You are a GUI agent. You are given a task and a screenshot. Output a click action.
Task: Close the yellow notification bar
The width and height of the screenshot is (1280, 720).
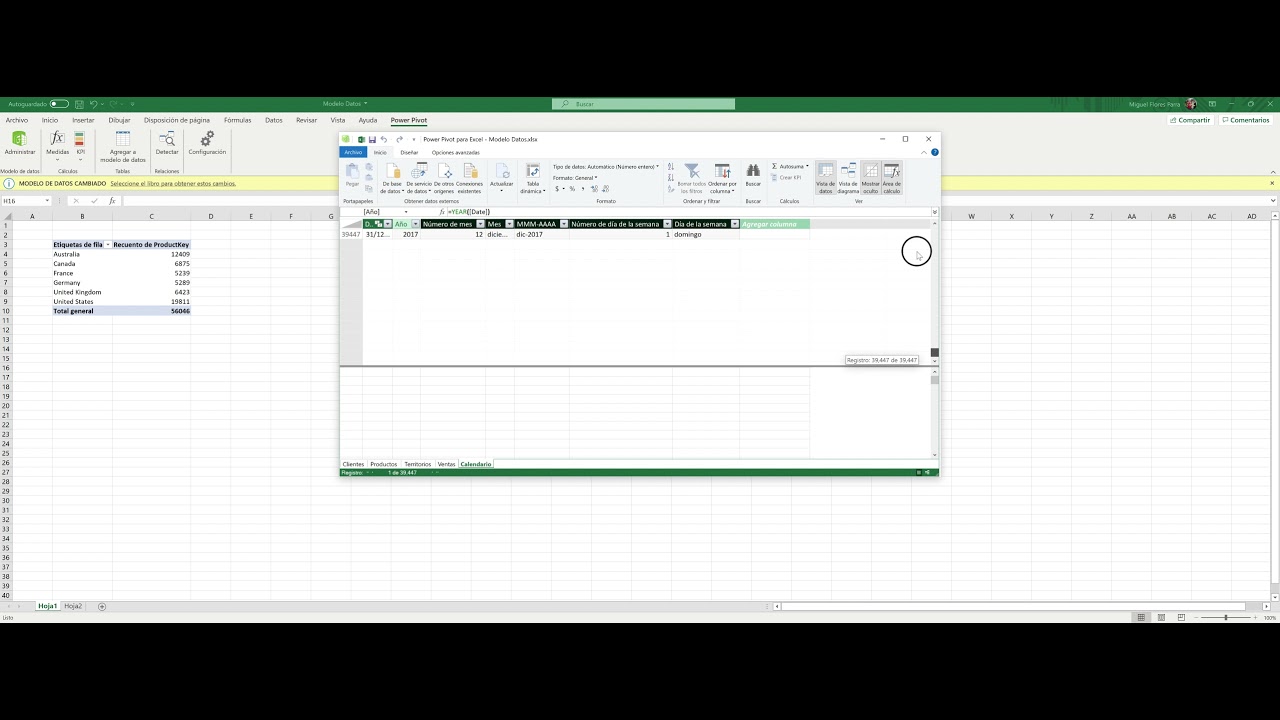click(1272, 184)
